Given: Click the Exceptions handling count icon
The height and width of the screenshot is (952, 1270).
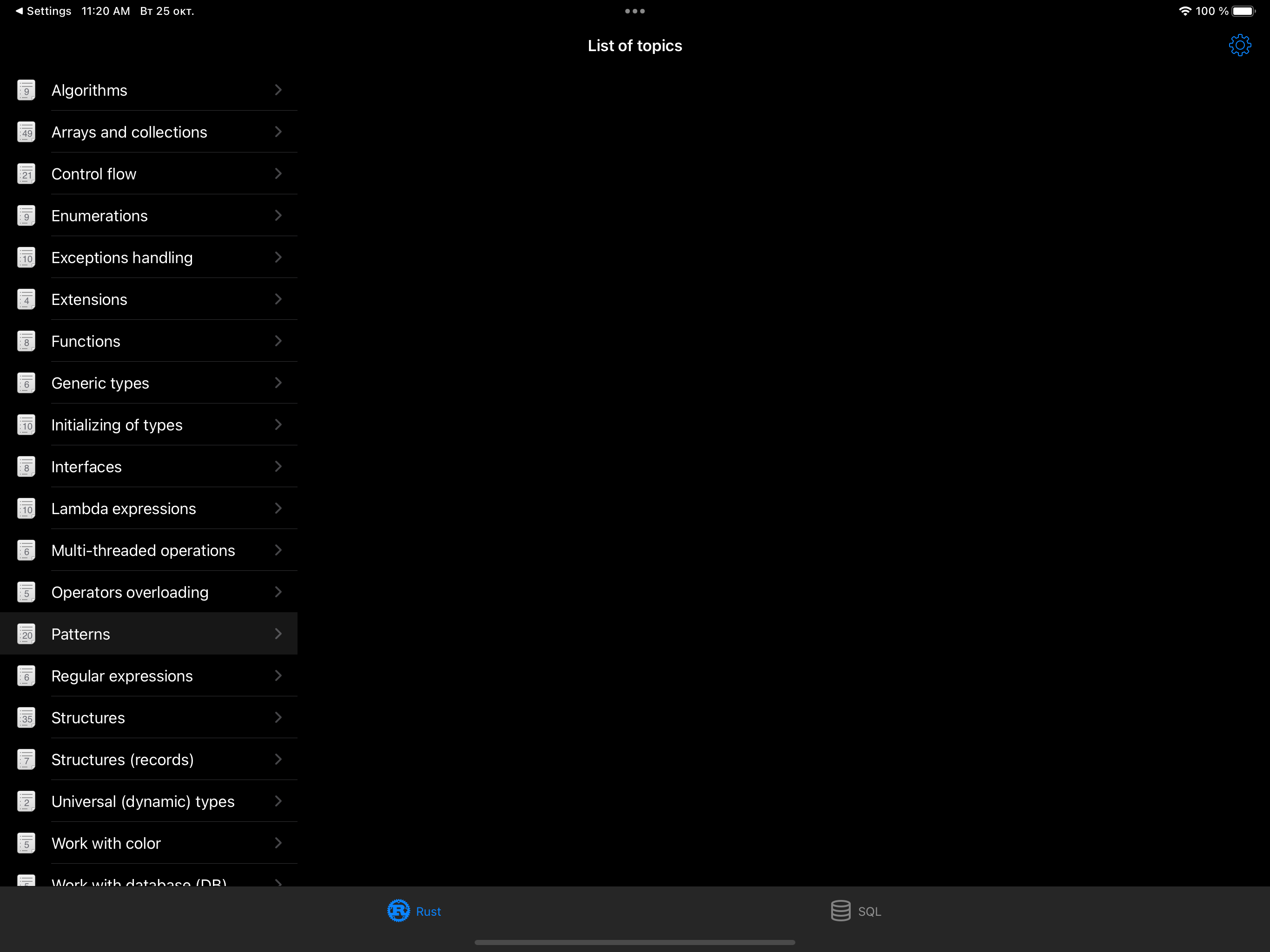Looking at the screenshot, I should pyautogui.click(x=26, y=258).
